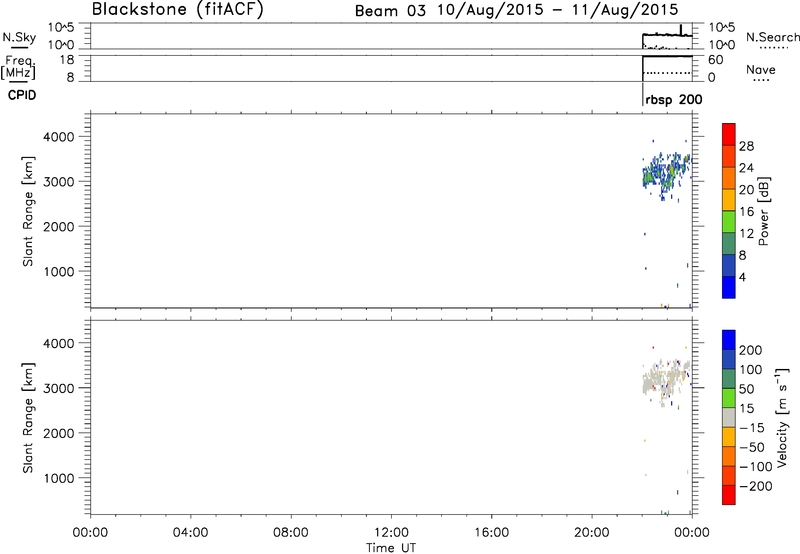The image size is (800, 554).
Task: Click the 'Beam 03' label in header
Action: point(390,11)
